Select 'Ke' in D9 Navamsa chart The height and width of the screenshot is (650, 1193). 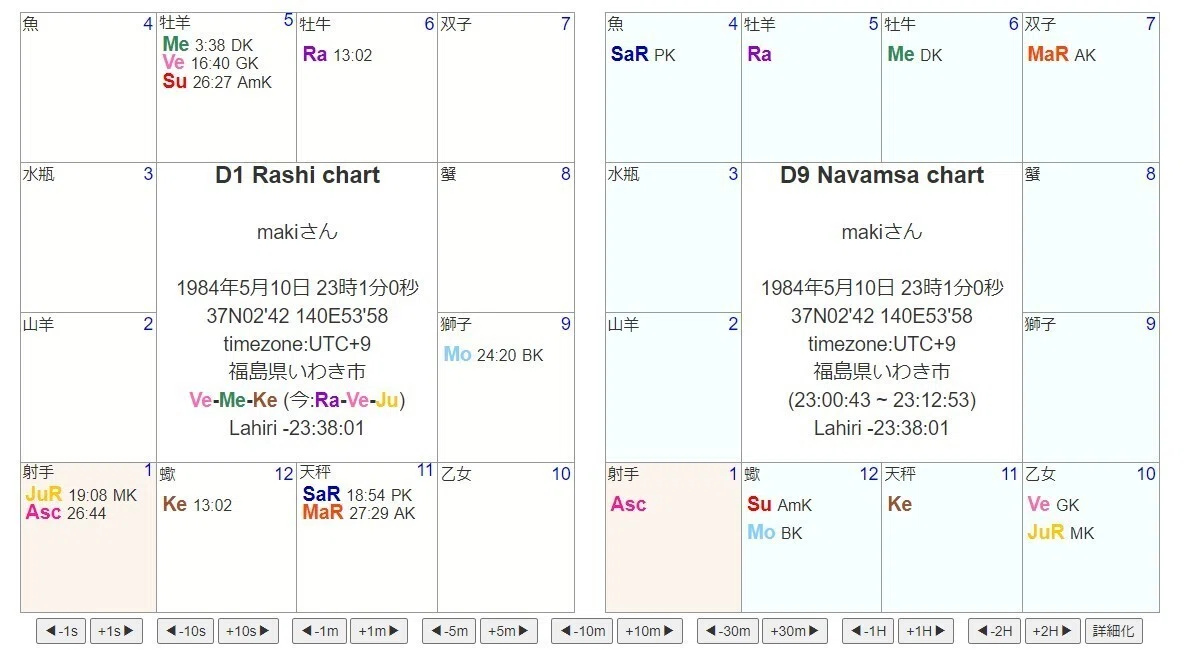(899, 504)
